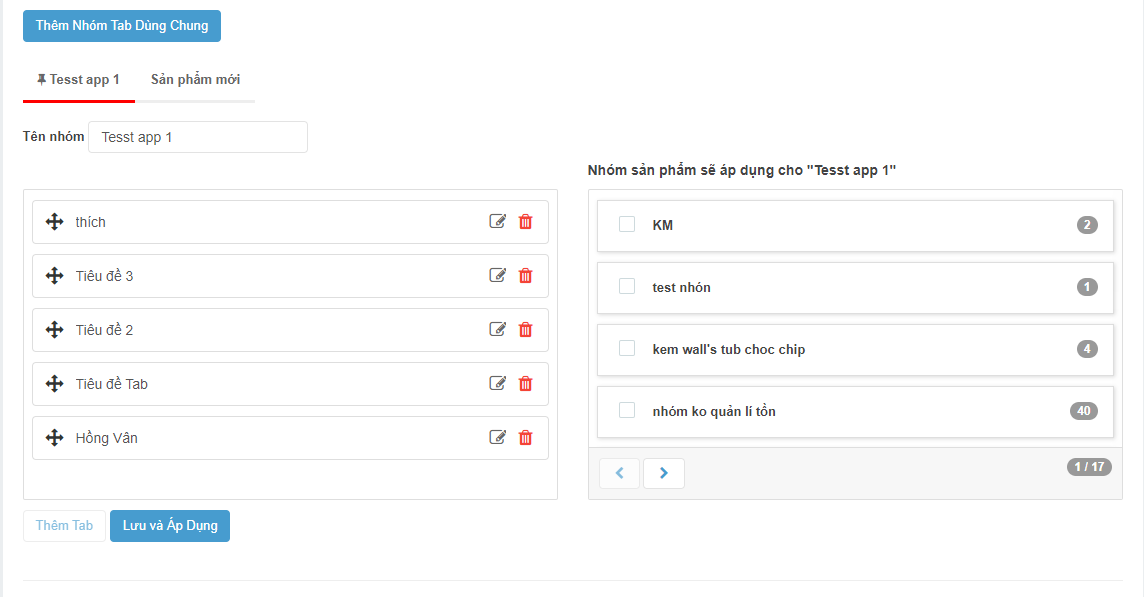Click the move handle icon for "Tiêu đề Tab"
The image size is (1144, 597).
pyautogui.click(x=55, y=384)
